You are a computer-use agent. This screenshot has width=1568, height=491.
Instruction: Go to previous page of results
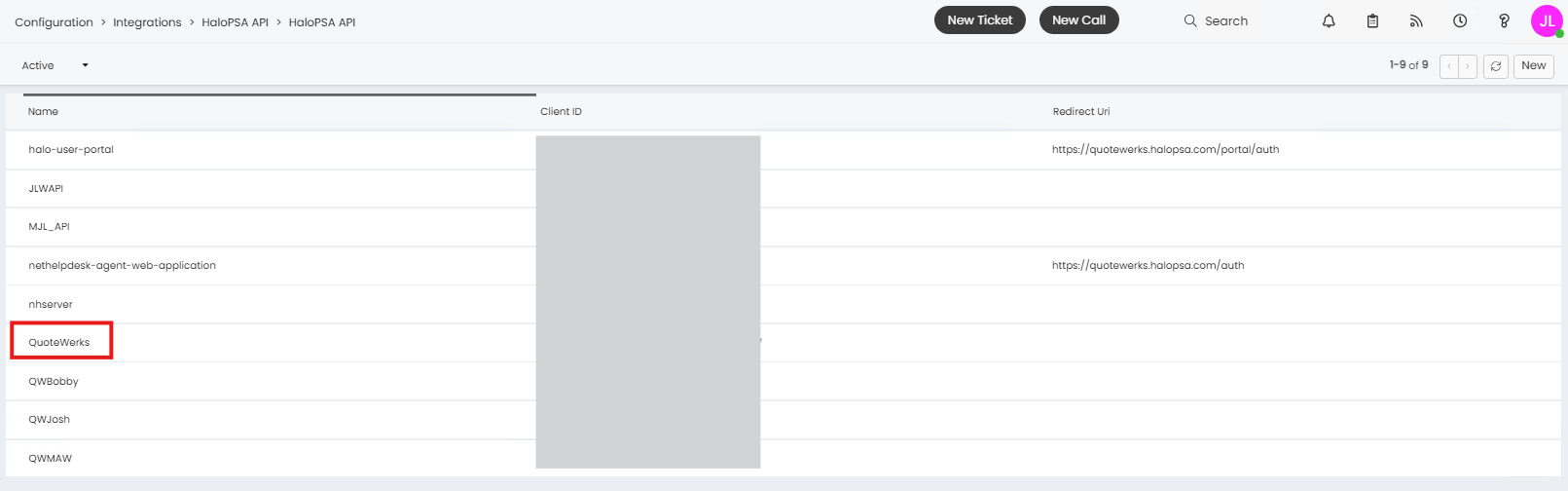tap(1449, 66)
